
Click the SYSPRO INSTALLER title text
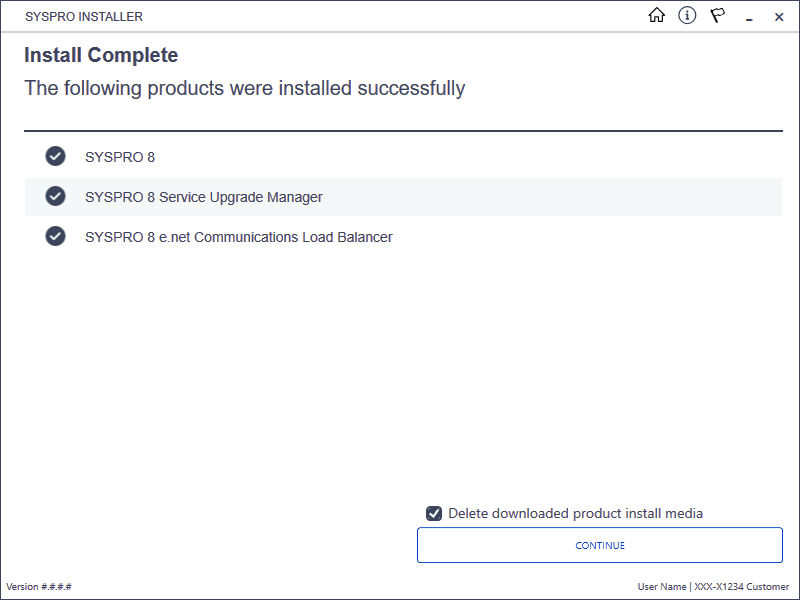[x=84, y=17]
